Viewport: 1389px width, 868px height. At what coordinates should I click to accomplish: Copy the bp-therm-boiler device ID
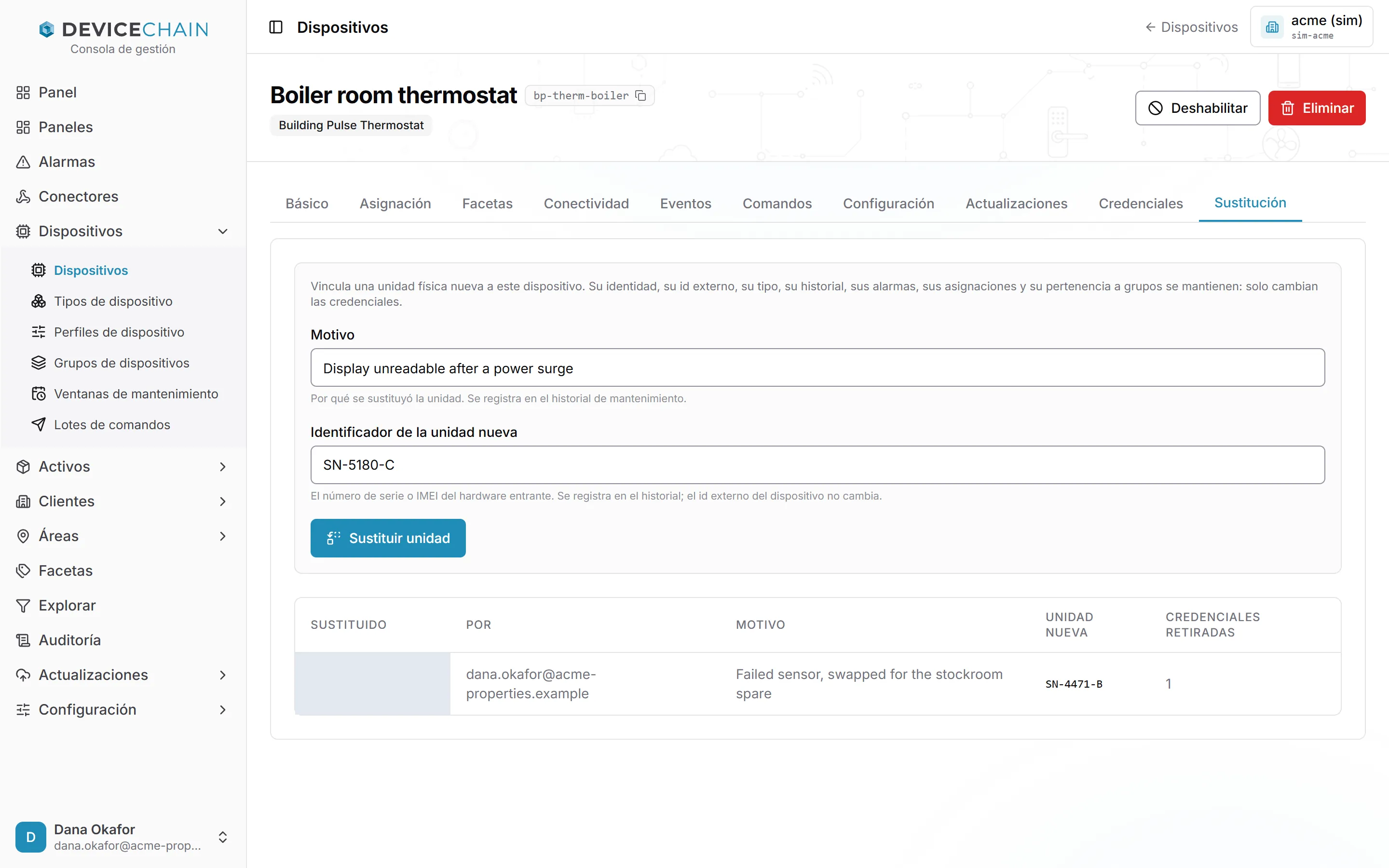coord(640,96)
